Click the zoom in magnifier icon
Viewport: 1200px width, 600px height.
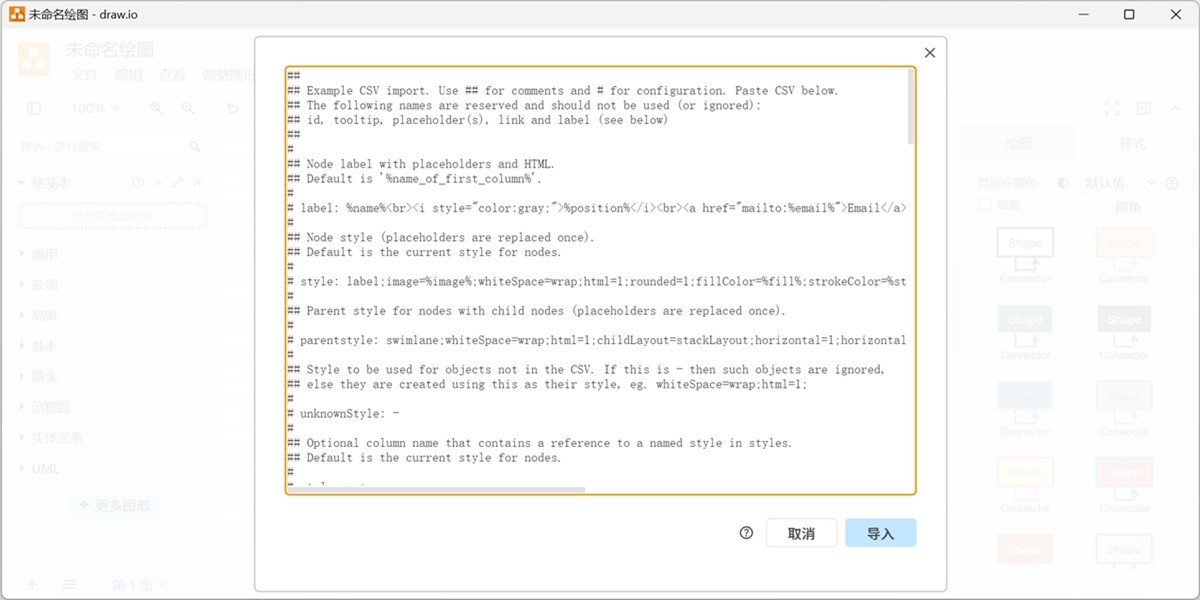click(156, 108)
